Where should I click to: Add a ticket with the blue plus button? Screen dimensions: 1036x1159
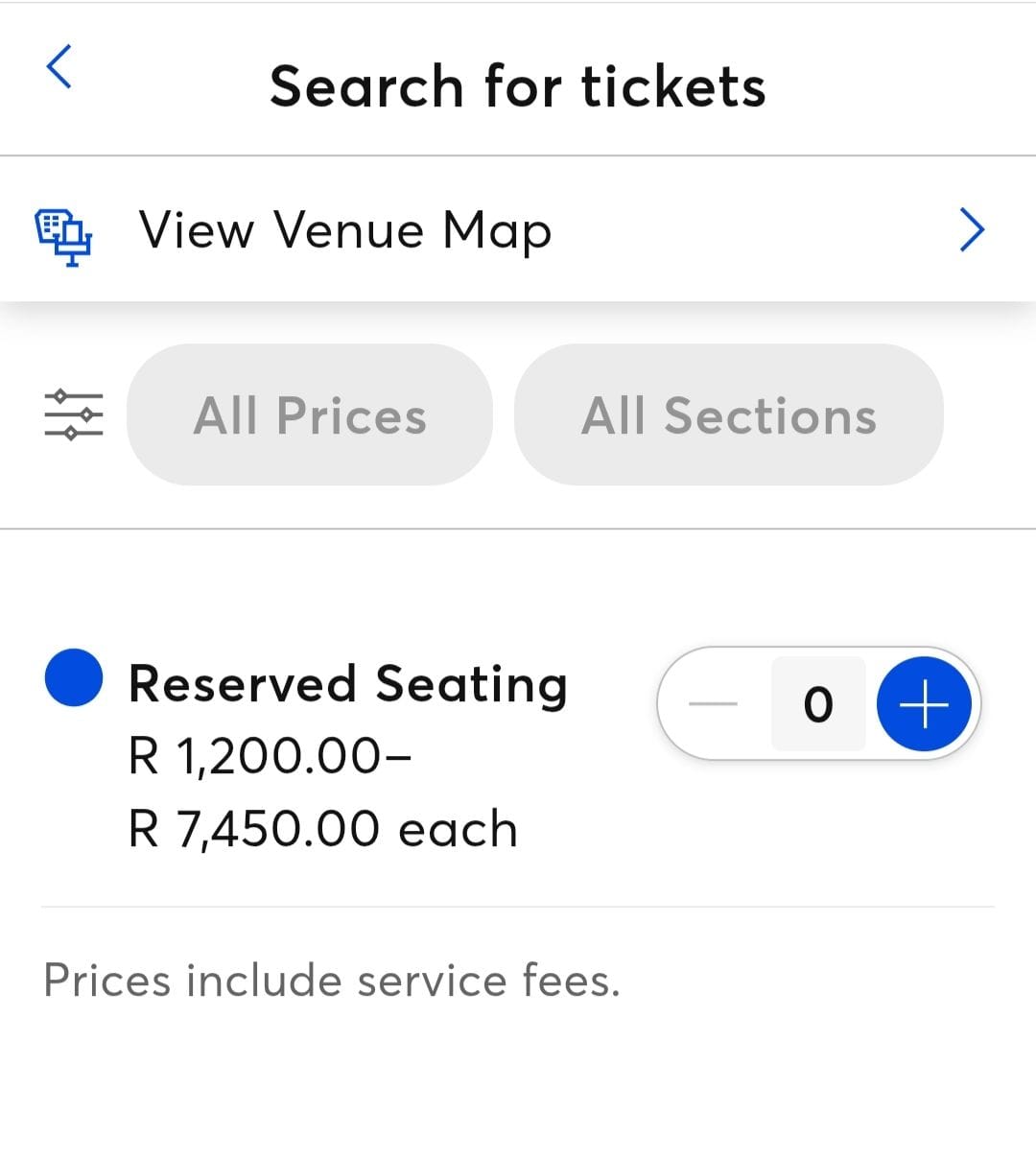click(x=924, y=704)
